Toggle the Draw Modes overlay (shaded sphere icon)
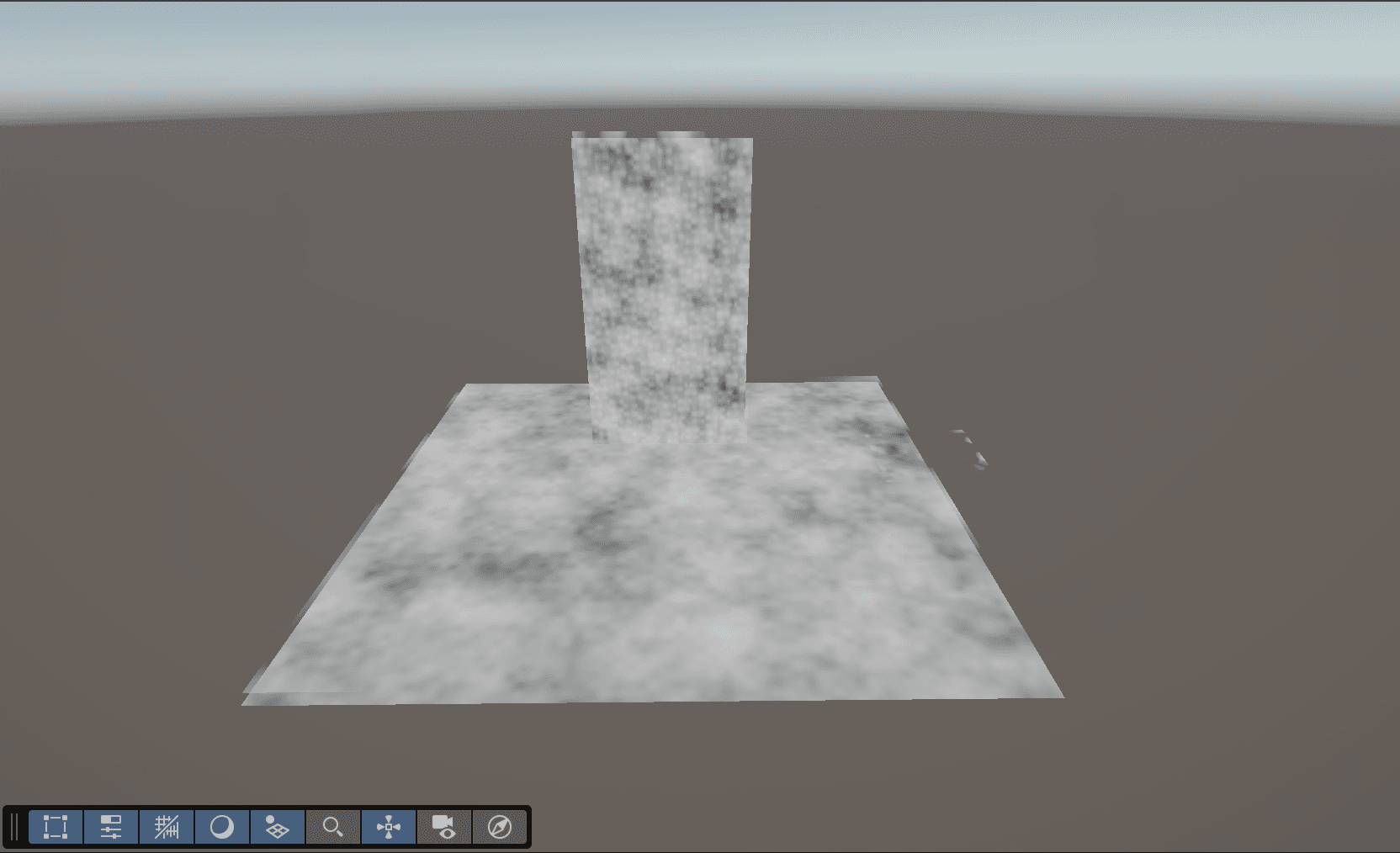 pos(222,827)
